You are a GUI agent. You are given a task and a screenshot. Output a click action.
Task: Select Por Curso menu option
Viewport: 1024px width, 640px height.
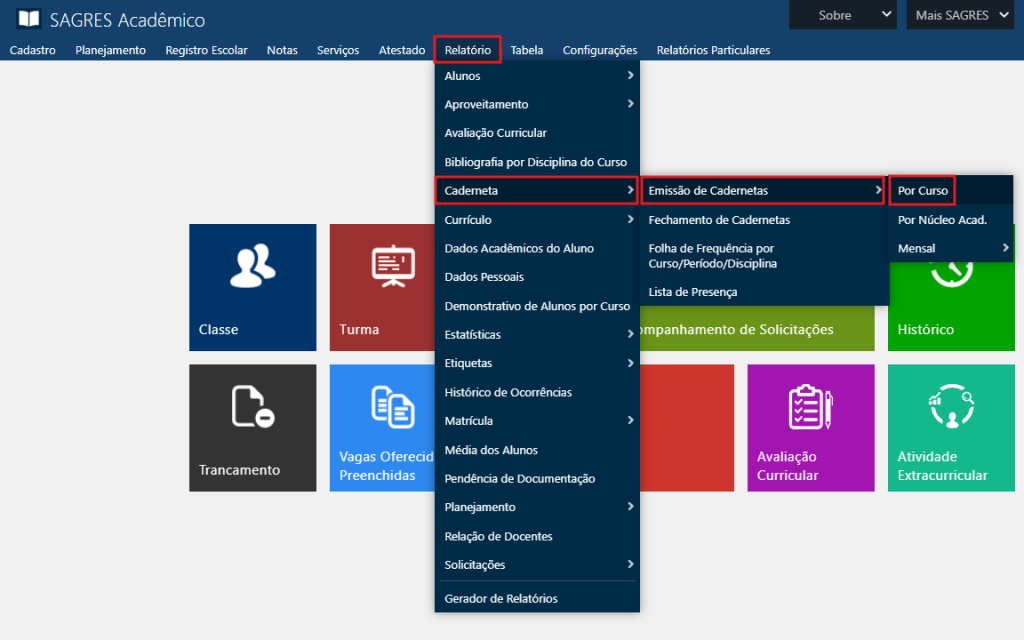922,191
